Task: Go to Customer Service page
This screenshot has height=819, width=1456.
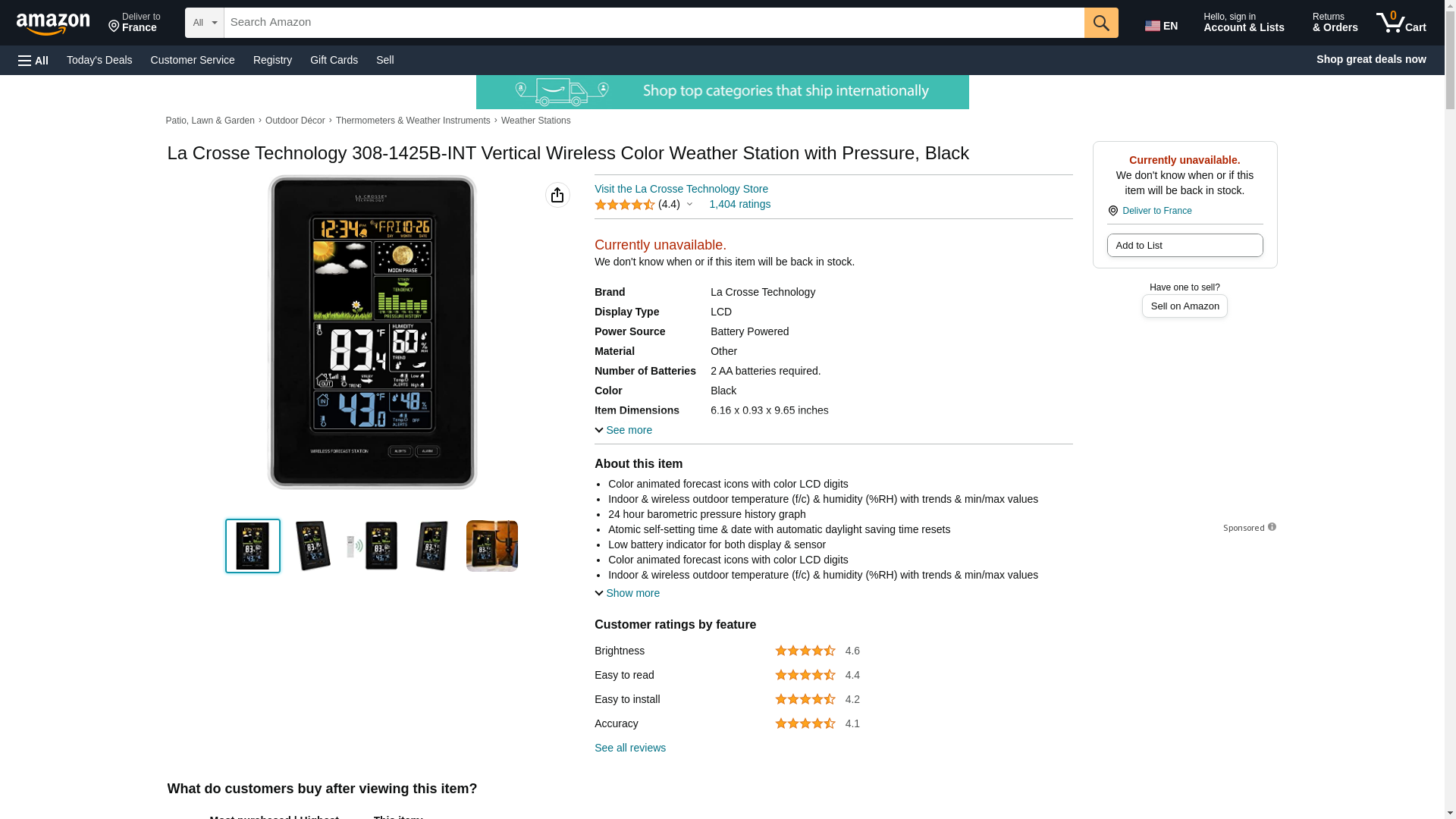Action: [193, 60]
